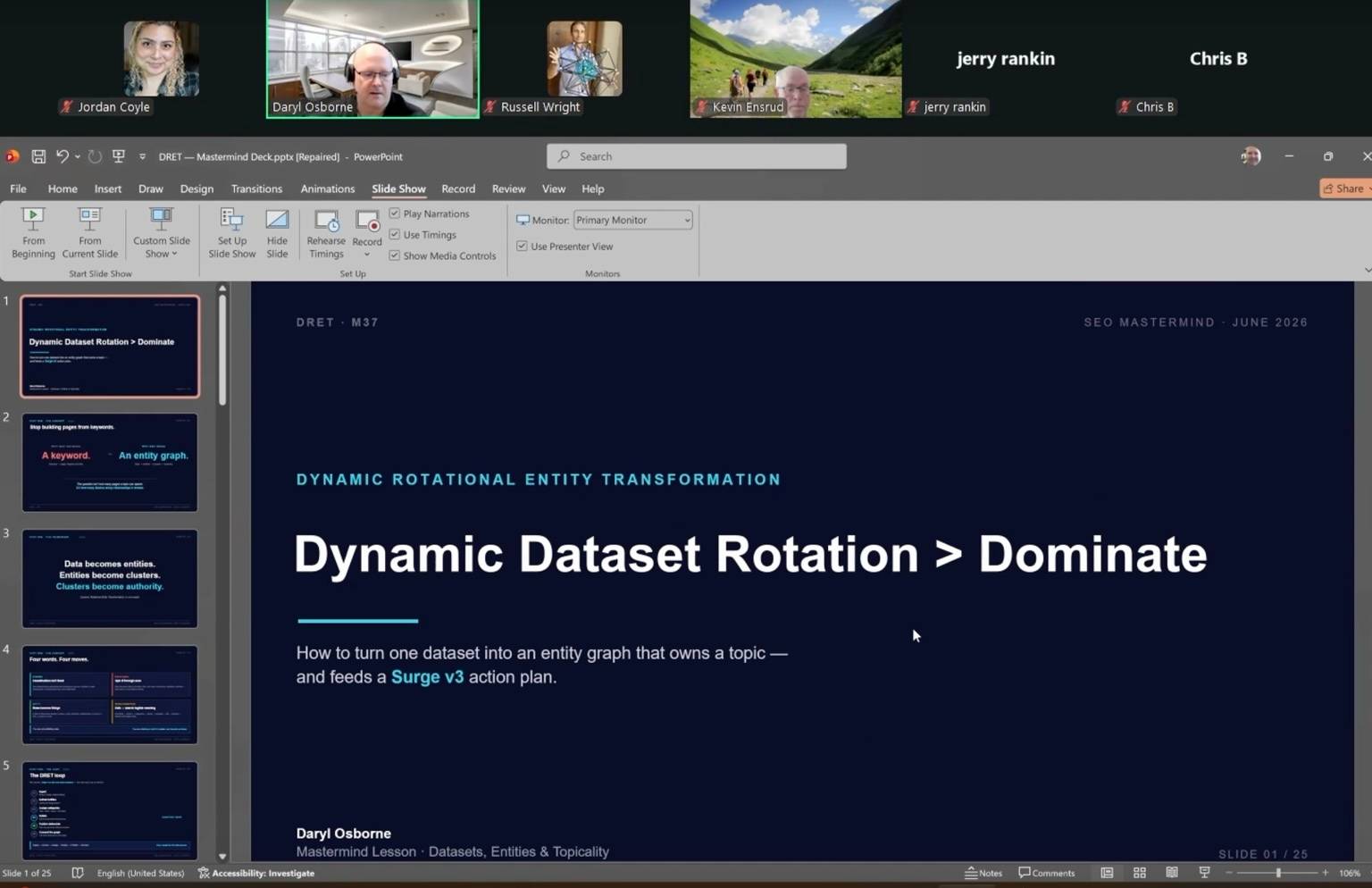Switch to the Review tab
Screen dimensions: 1372x888
tap(508, 188)
